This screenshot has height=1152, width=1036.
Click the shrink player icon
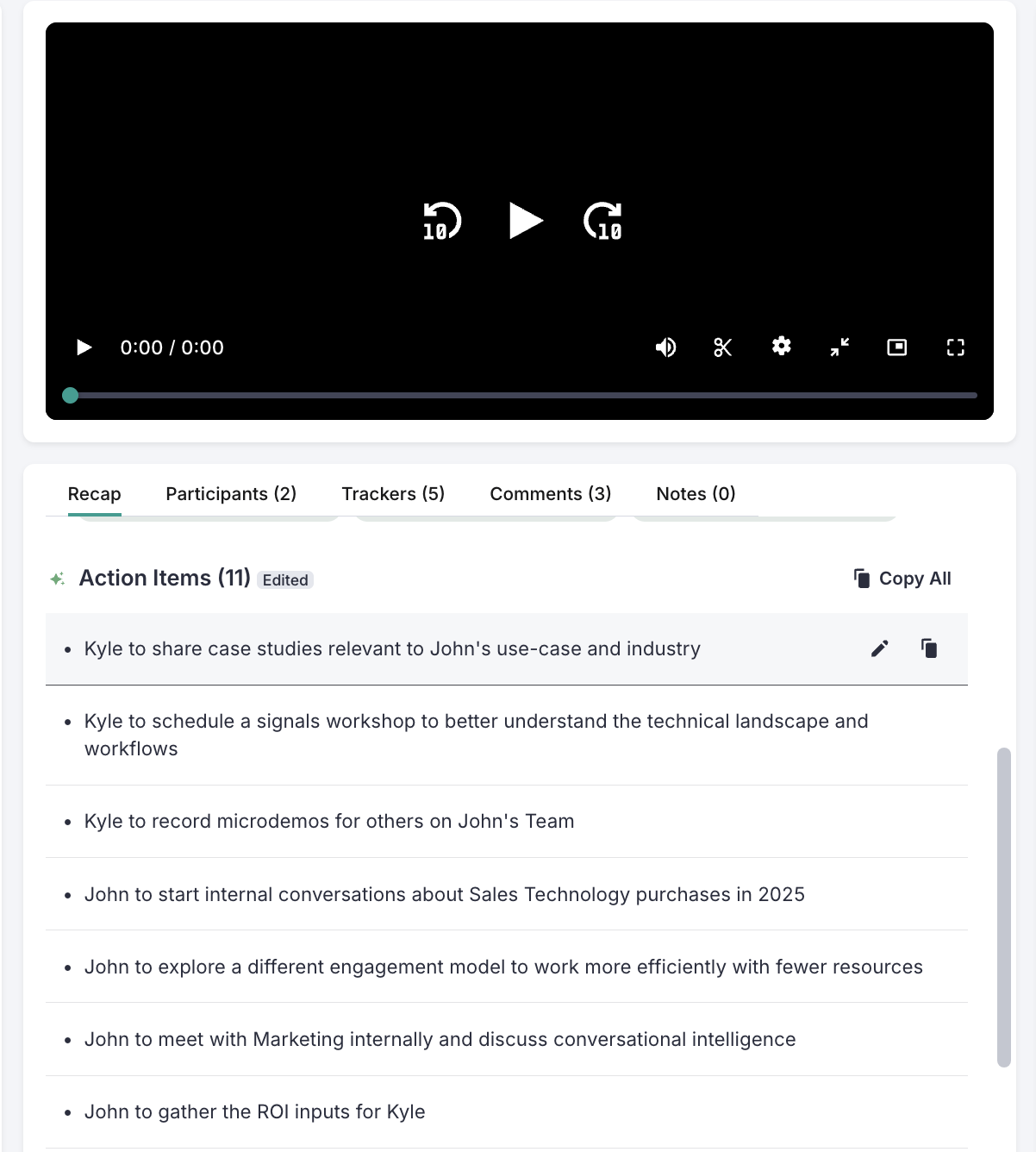pyautogui.click(x=839, y=347)
